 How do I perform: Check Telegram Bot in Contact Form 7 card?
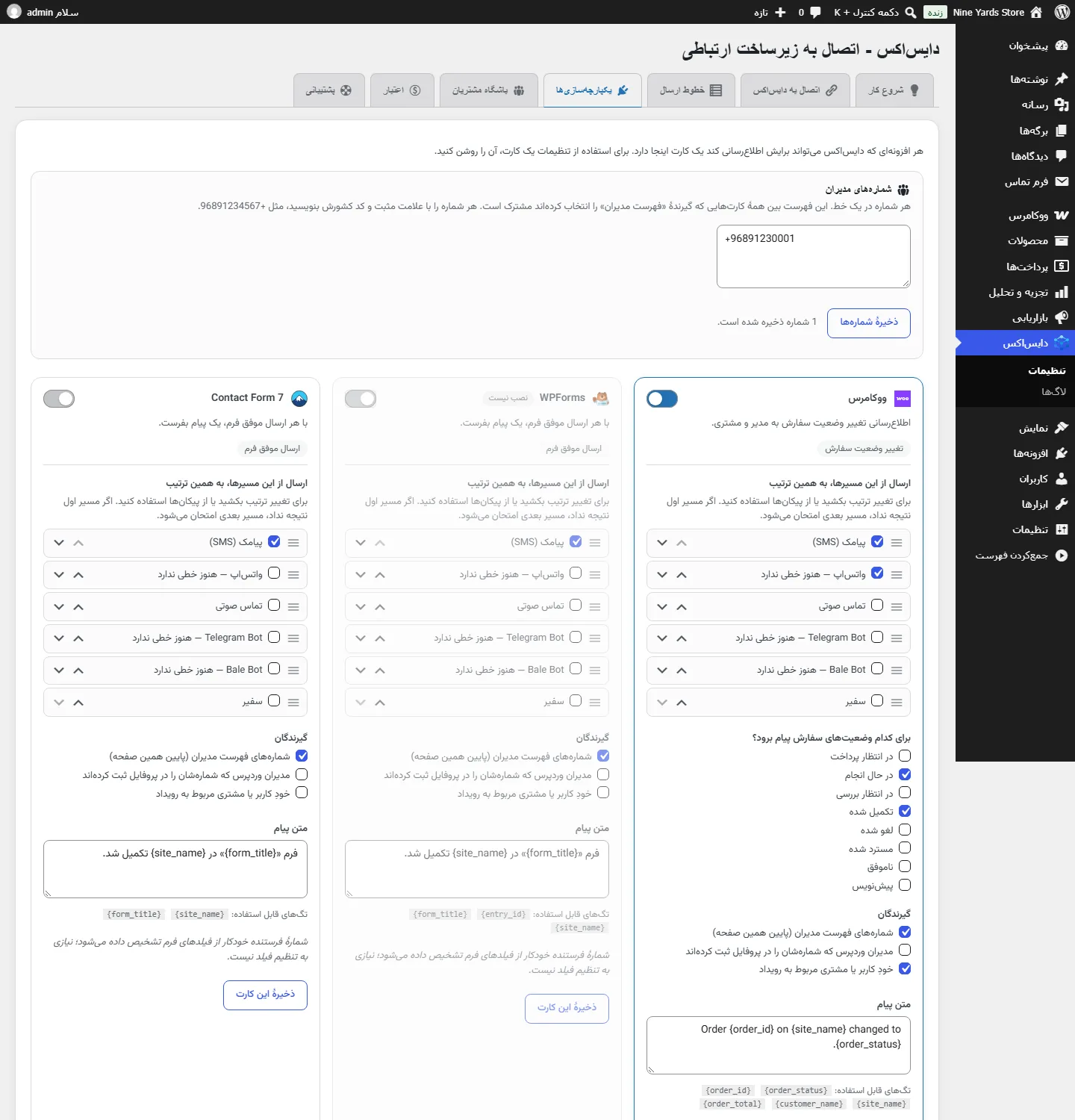[274, 637]
